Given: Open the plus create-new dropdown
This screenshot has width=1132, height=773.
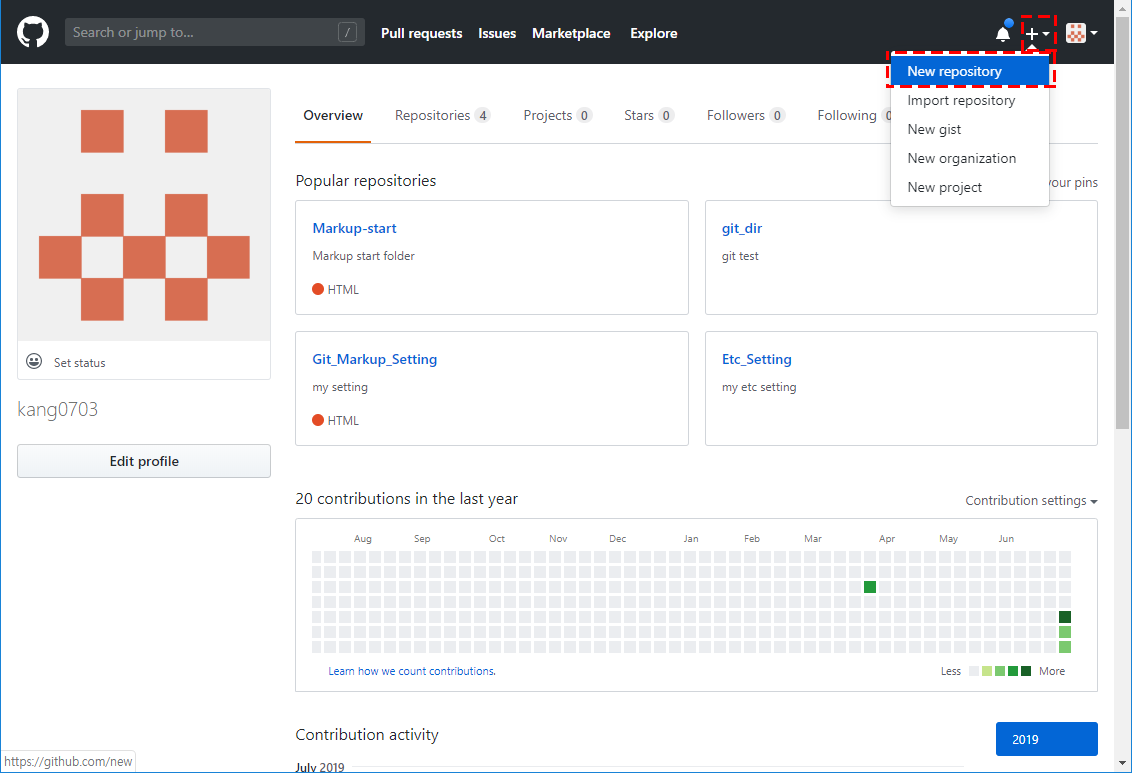Looking at the screenshot, I should (x=1038, y=33).
